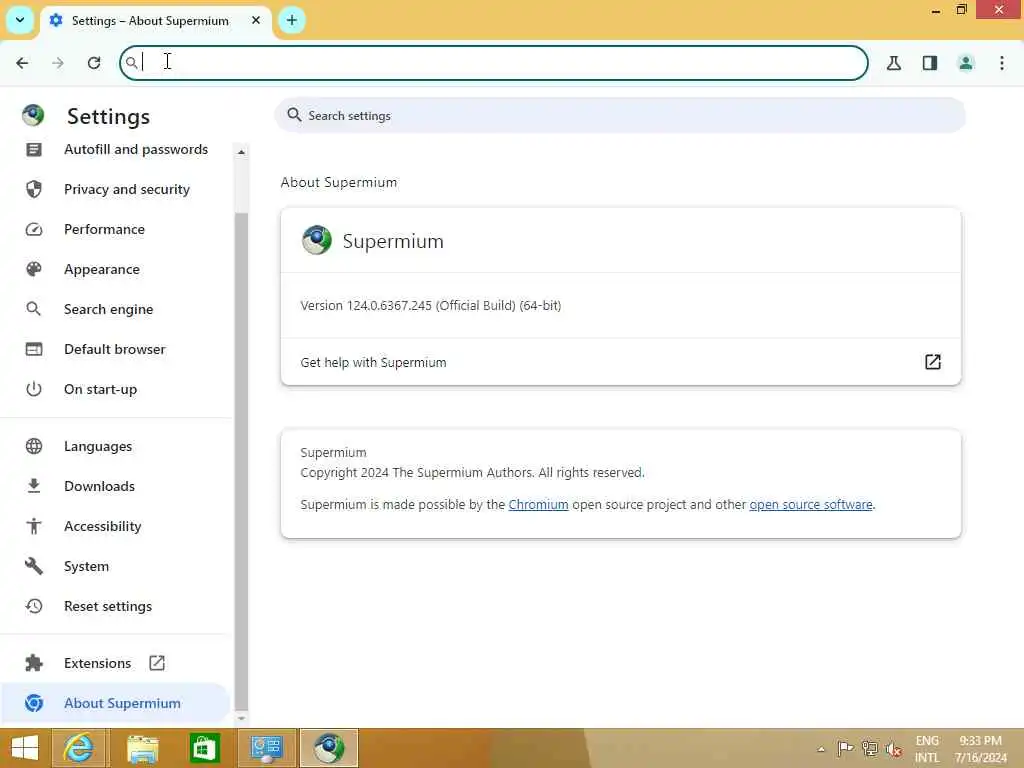Click the On start-up power icon
1024x768 pixels.
click(34, 389)
